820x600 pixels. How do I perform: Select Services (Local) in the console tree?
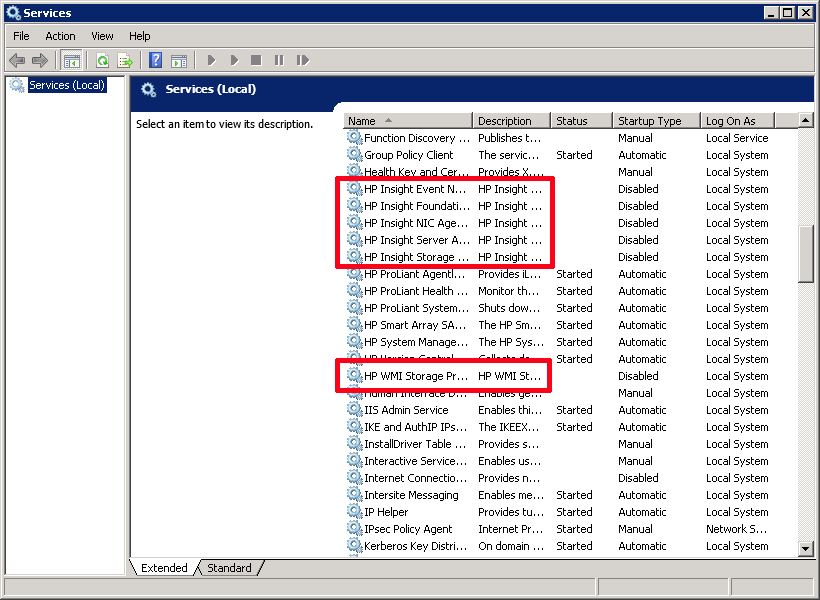[67, 85]
